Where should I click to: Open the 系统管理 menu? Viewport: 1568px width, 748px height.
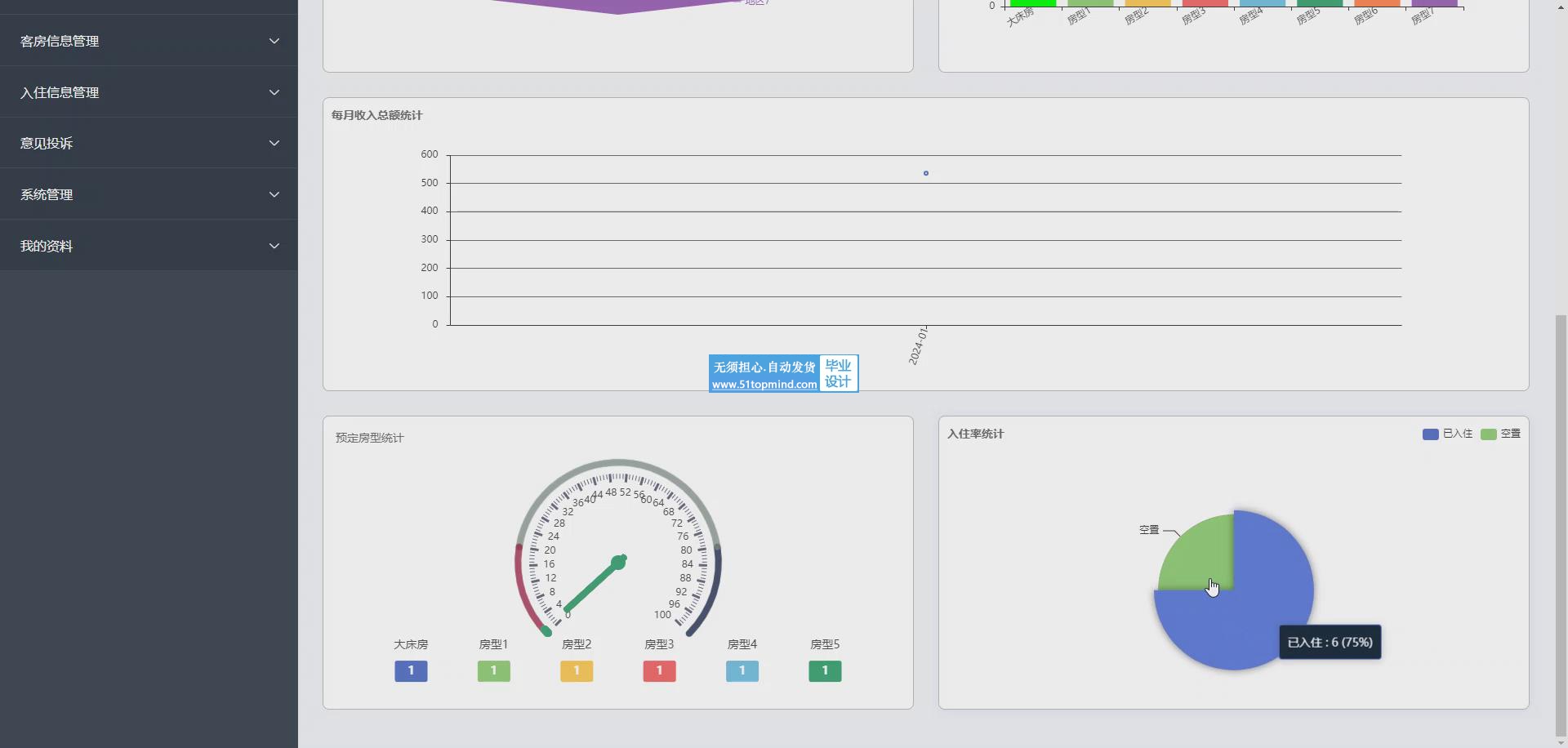pyautogui.click(x=149, y=194)
